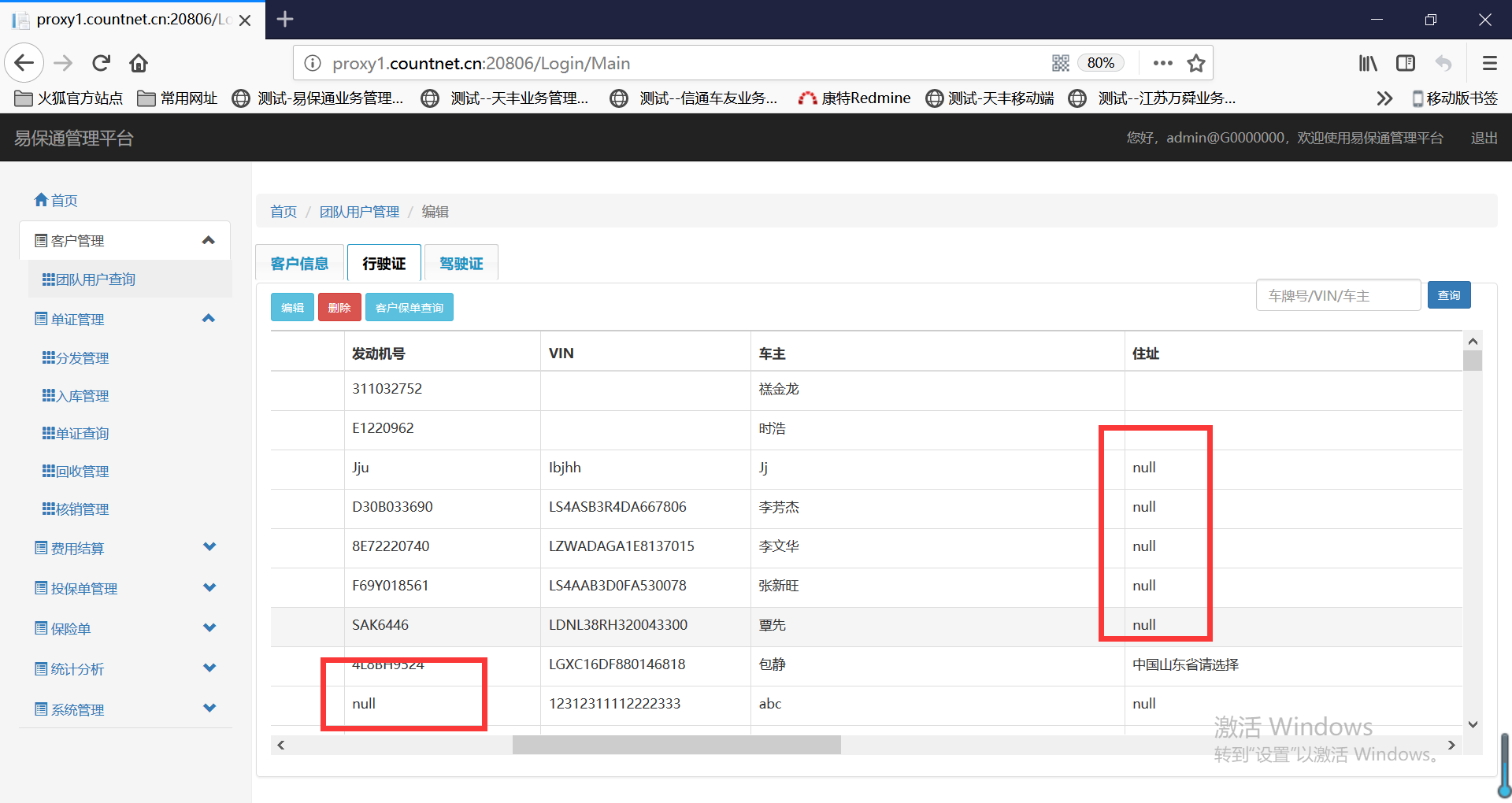Click the 客户保单查询 button

(x=409, y=307)
